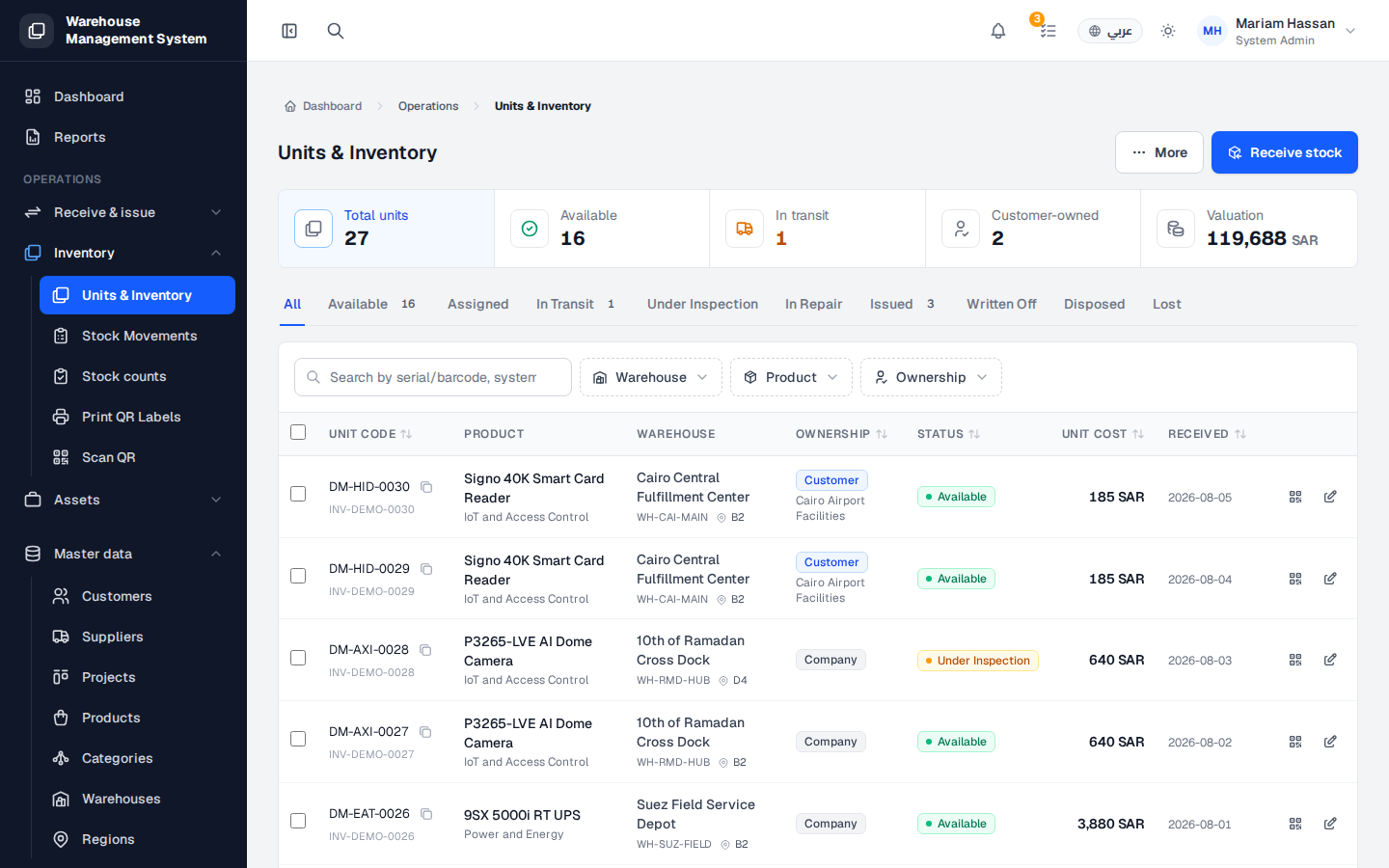1389x868 pixels.
Task: Sort table by Unit Cost column
Action: coord(1103,434)
